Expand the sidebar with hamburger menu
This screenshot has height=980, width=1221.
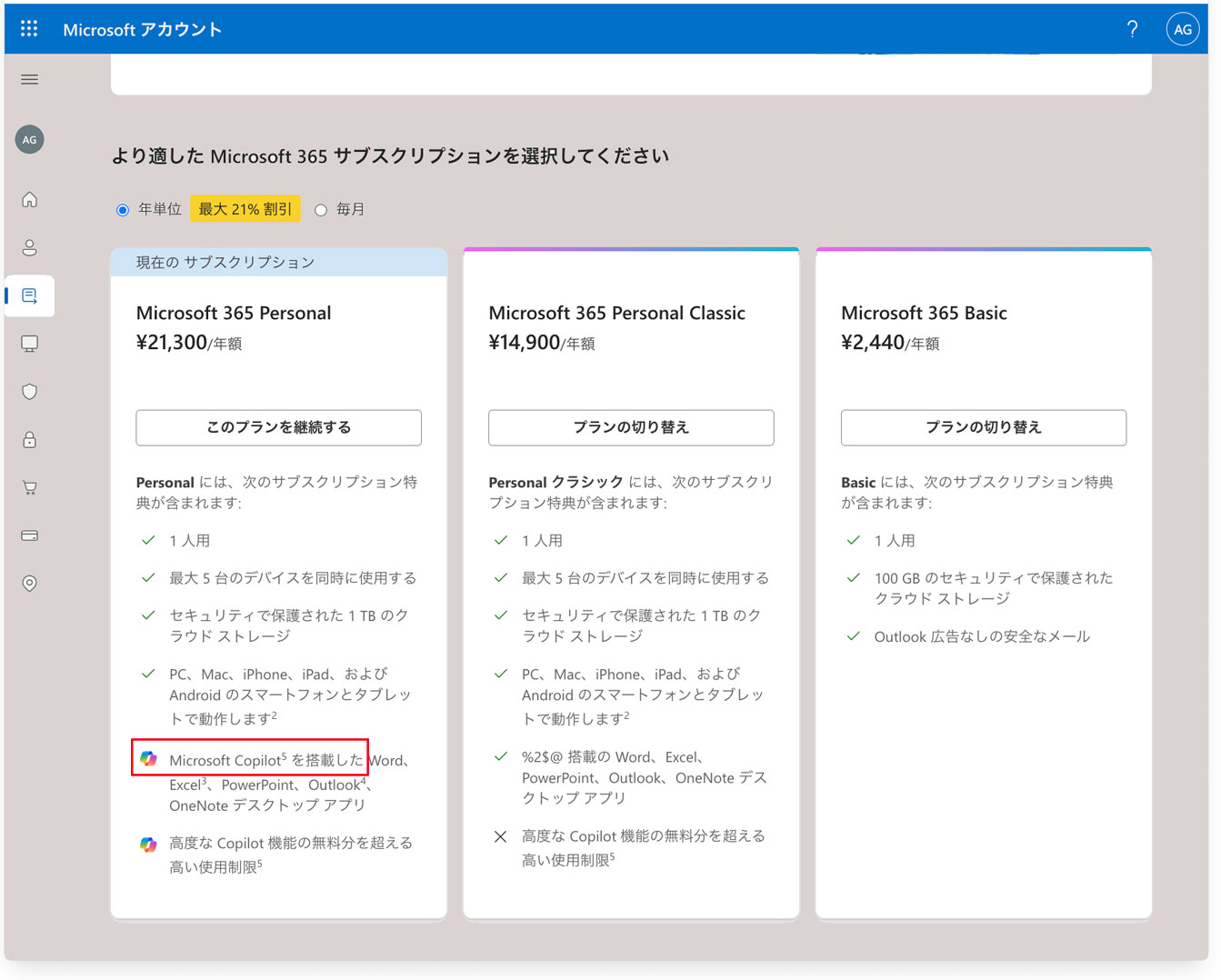point(29,80)
